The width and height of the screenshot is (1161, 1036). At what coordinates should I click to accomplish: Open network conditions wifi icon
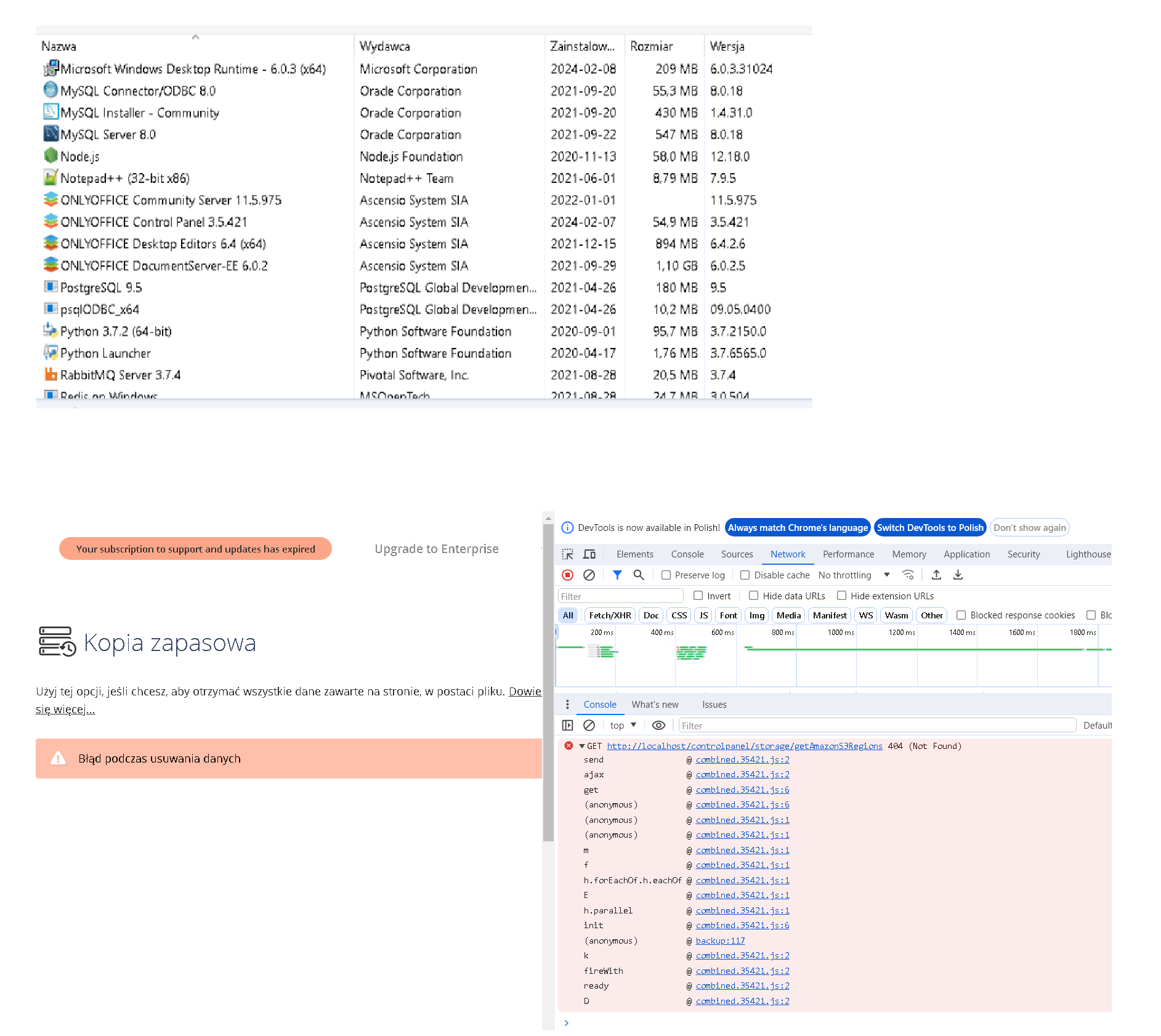click(x=908, y=575)
